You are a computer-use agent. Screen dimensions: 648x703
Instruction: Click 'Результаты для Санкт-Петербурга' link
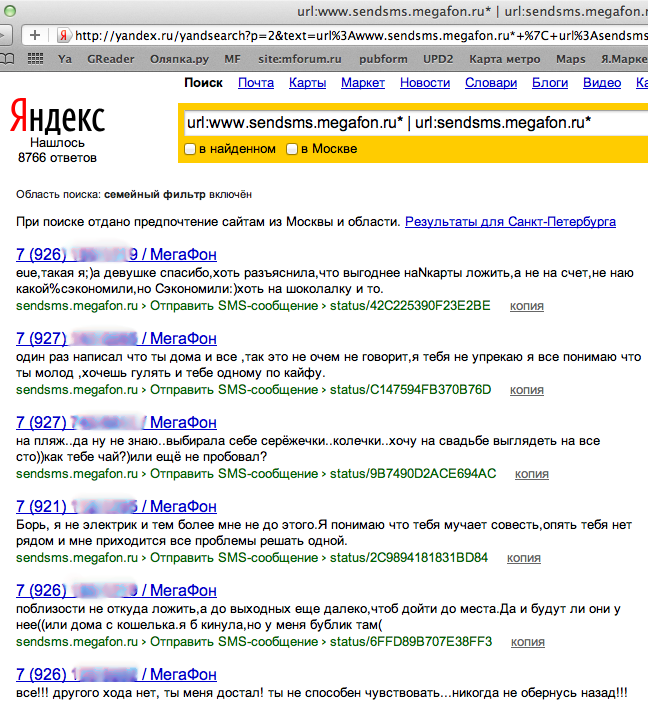tap(510, 221)
